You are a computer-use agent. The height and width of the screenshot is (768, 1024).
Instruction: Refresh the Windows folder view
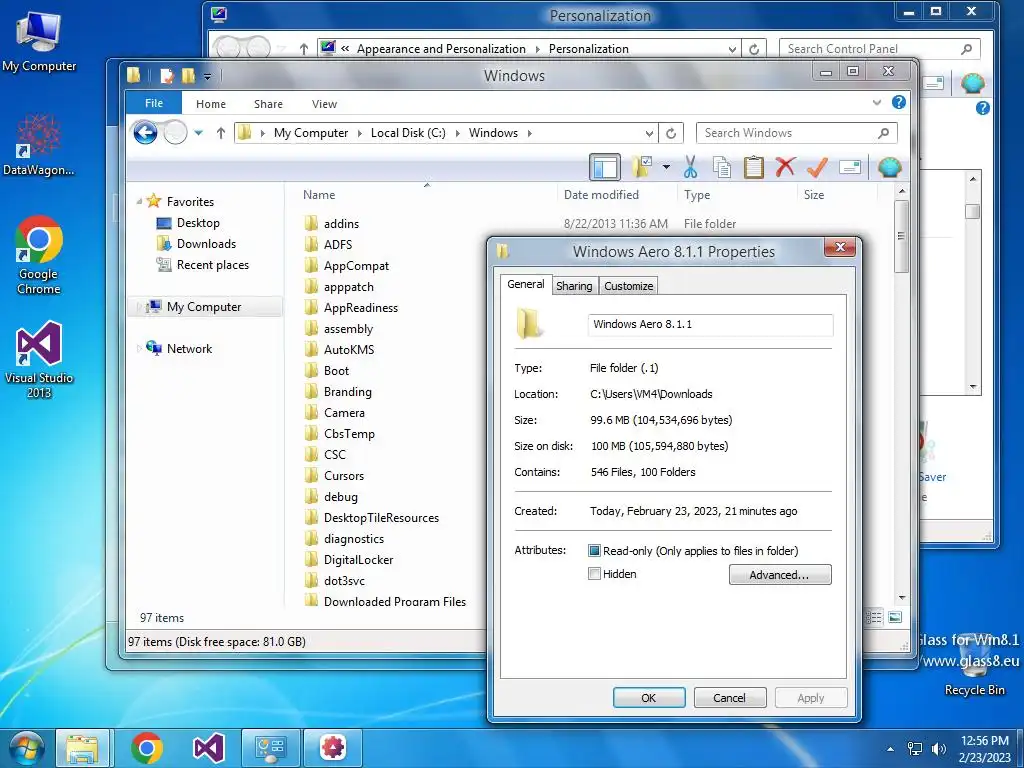[x=671, y=133]
